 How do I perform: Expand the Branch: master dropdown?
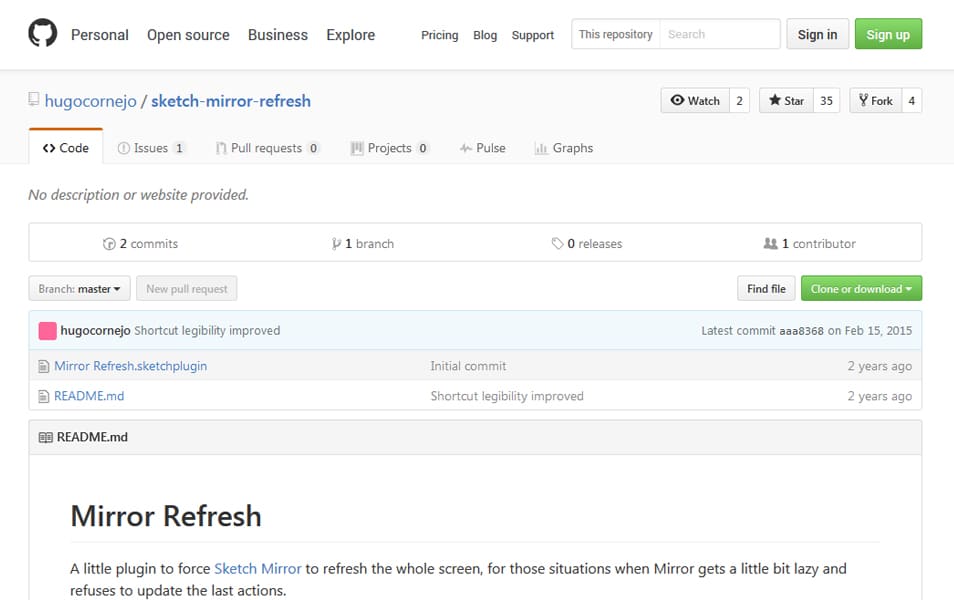click(x=79, y=289)
